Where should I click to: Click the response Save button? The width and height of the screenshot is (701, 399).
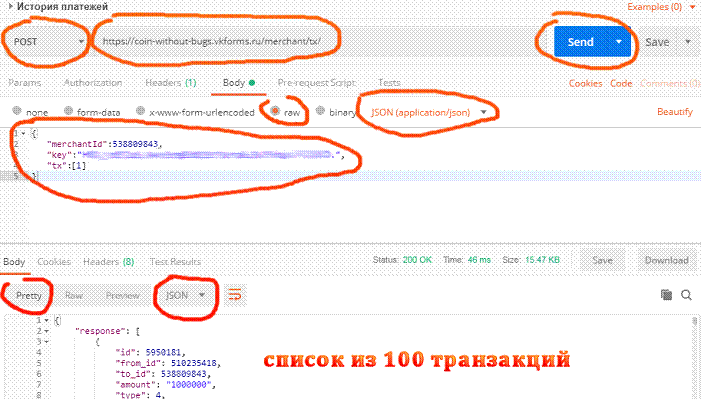(x=602, y=260)
